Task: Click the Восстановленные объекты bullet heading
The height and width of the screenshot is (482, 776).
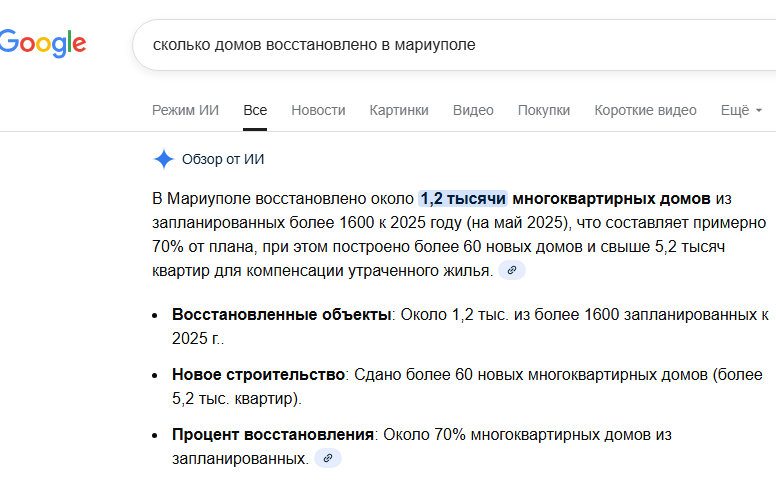Action: (x=281, y=315)
